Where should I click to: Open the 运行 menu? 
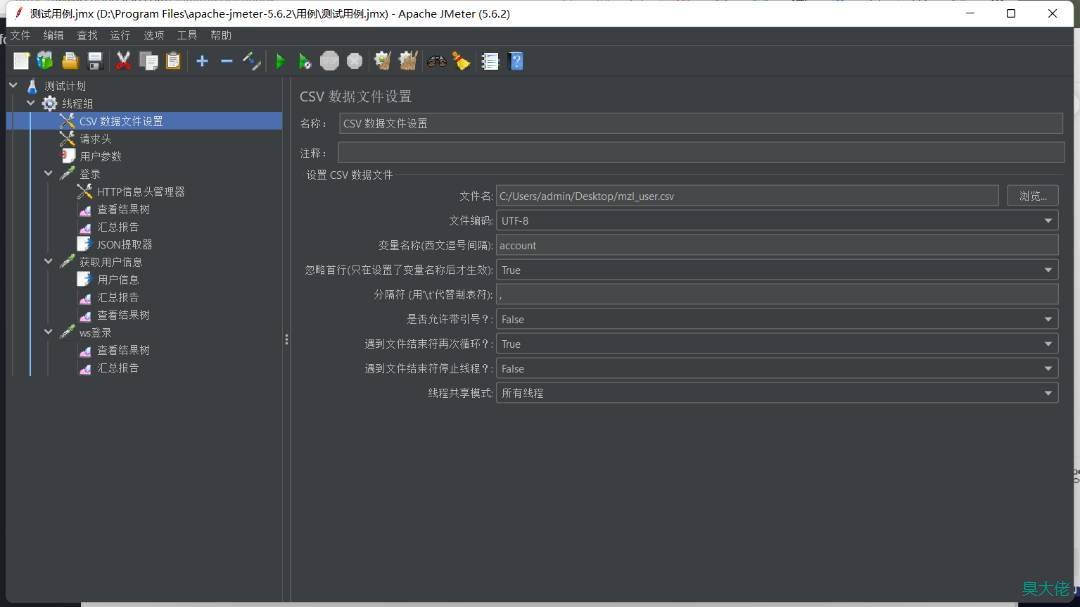point(120,35)
